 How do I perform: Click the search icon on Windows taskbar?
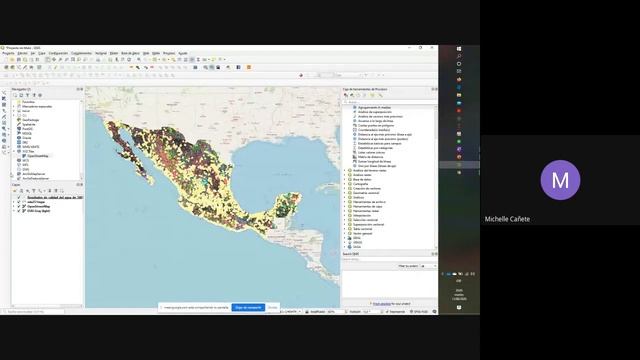(x=459, y=56)
